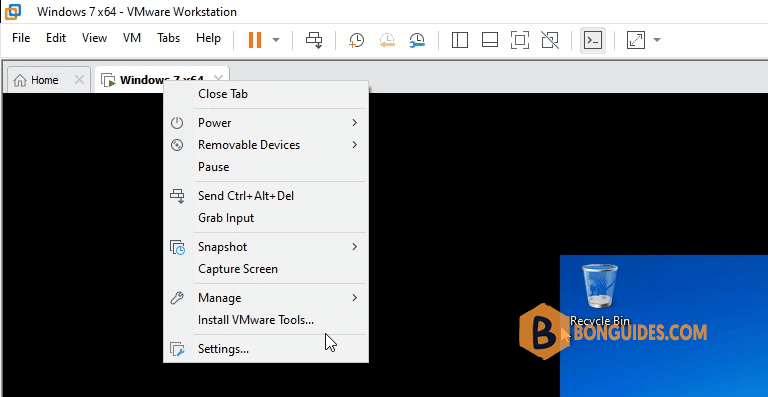Expand the Snapshot submenu
The width and height of the screenshot is (768, 397).
(x=266, y=247)
